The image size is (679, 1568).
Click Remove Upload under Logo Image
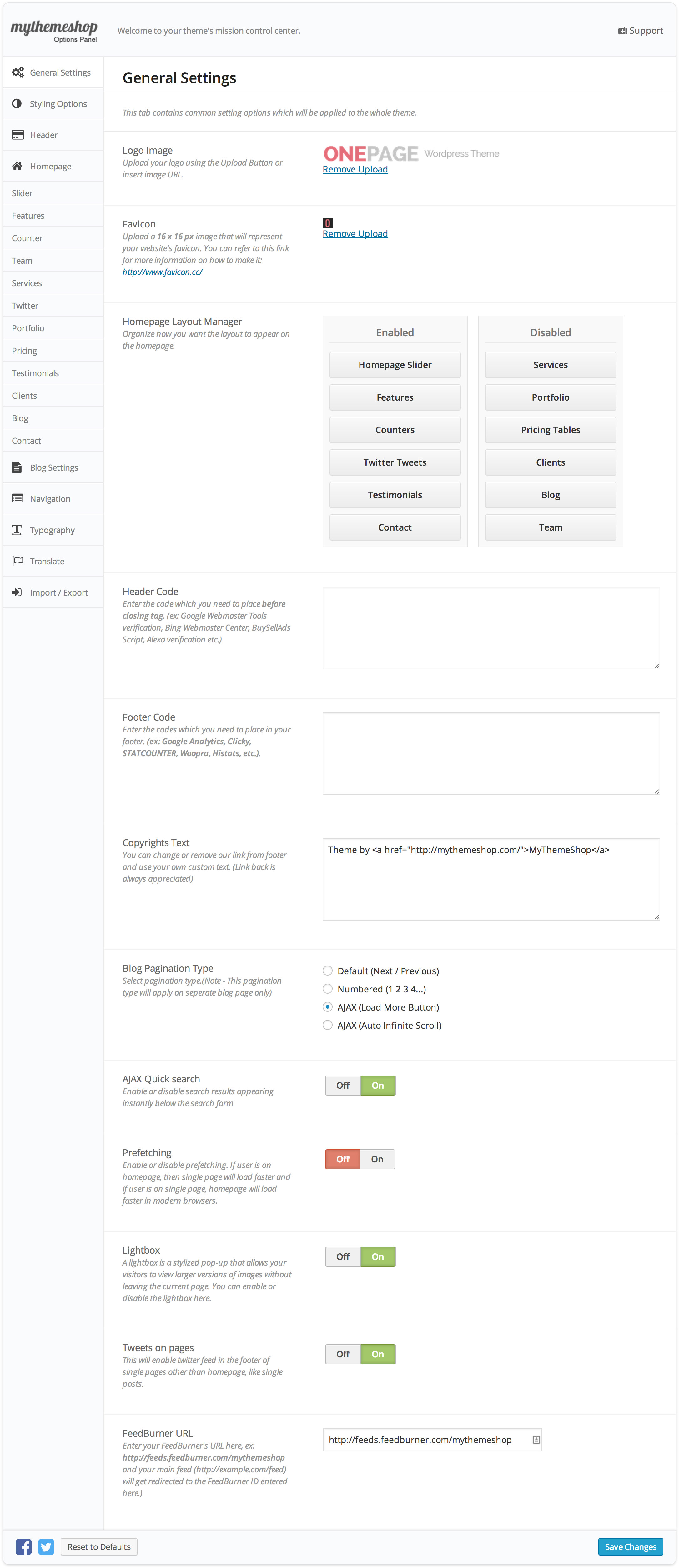(355, 169)
